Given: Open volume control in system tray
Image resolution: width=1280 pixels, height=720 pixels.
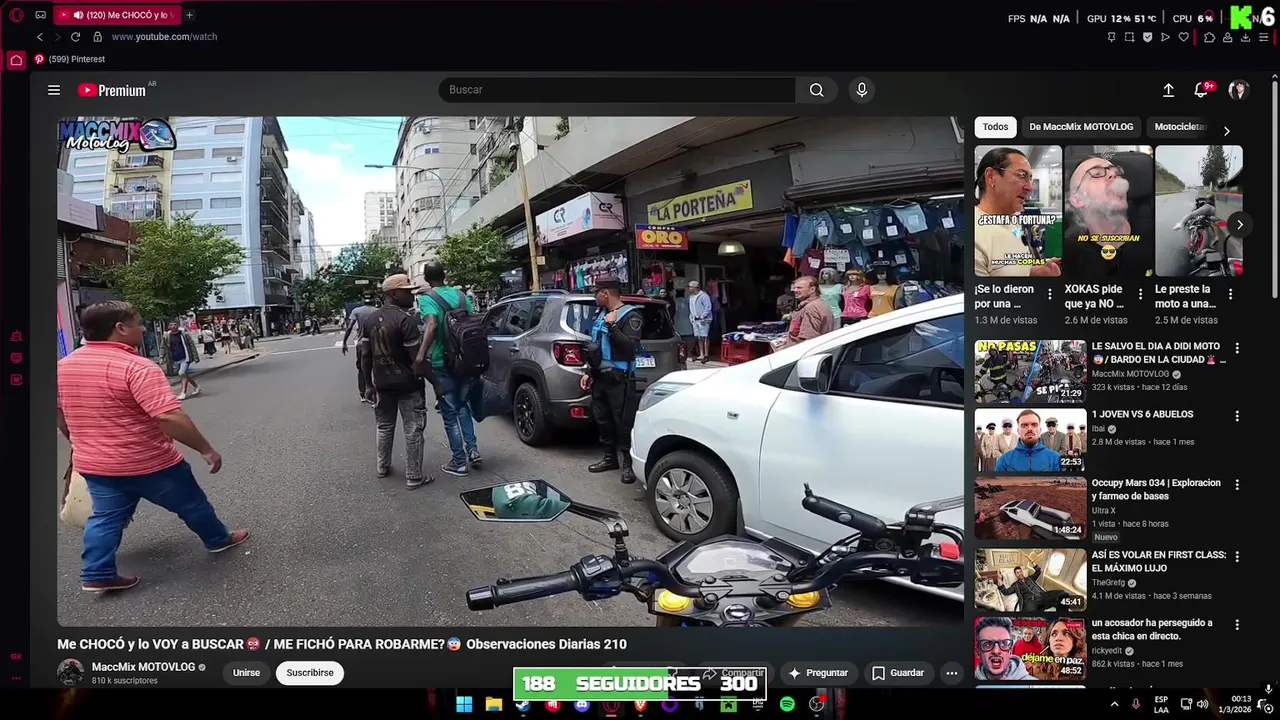Looking at the screenshot, I should coord(1205,704).
